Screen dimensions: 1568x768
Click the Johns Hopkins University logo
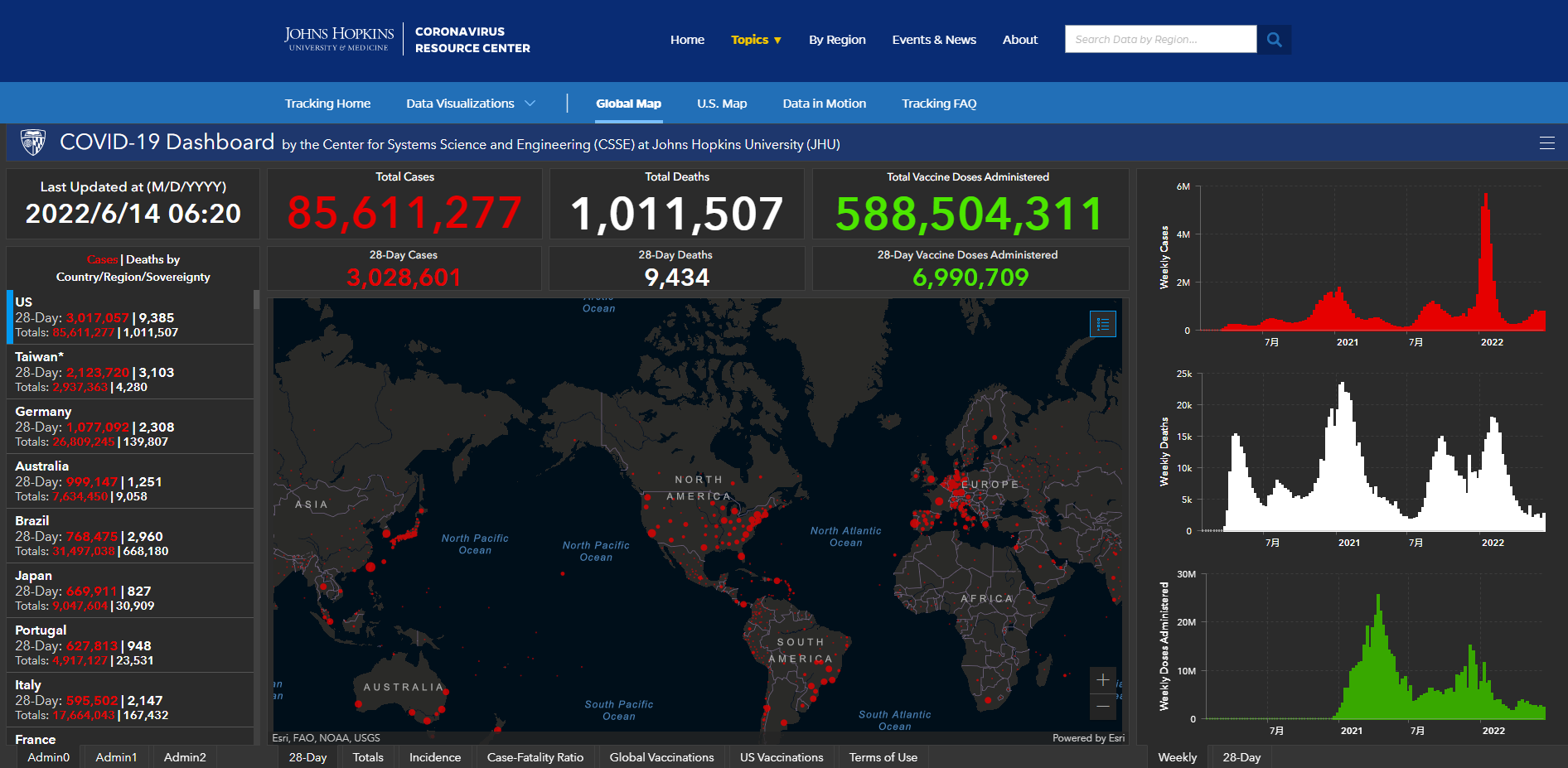coord(339,39)
